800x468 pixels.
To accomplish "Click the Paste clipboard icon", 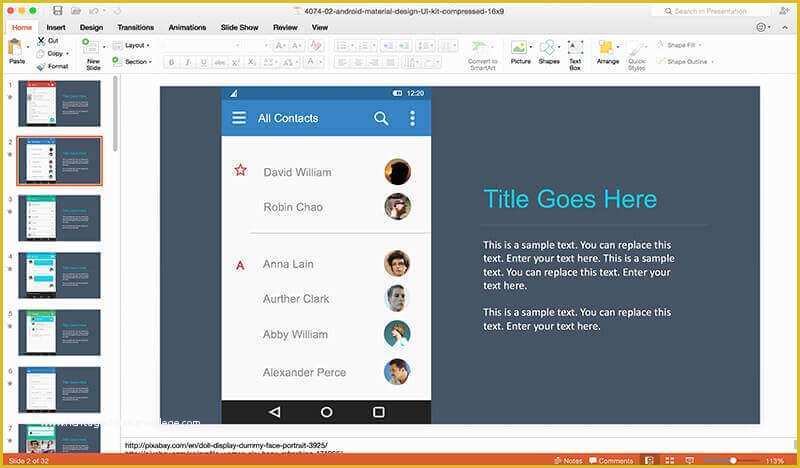I will click(15, 48).
